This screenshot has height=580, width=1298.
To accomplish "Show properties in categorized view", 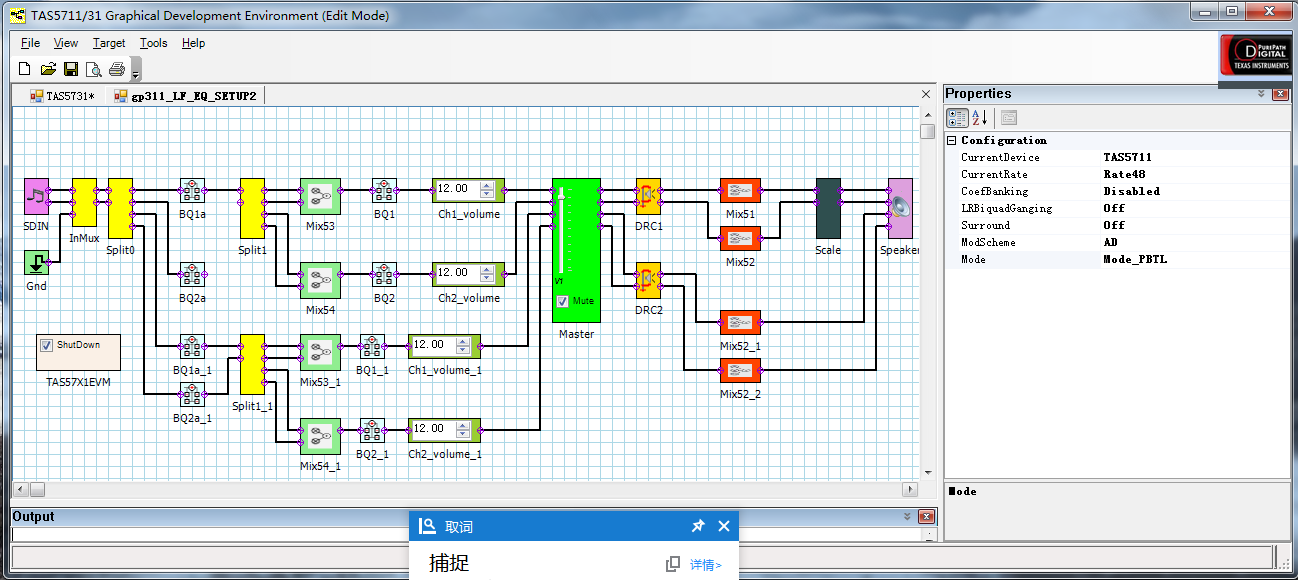I will click(x=957, y=117).
